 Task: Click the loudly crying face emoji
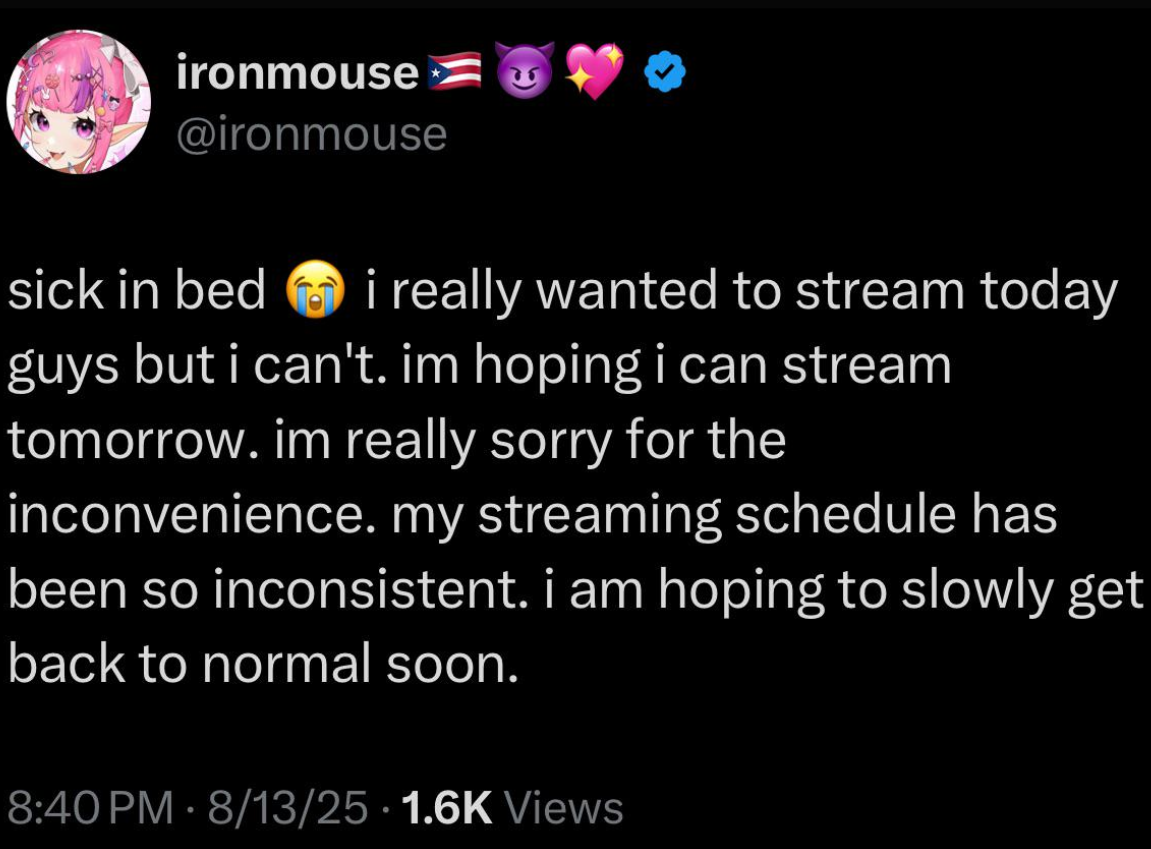pyautogui.click(x=315, y=292)
